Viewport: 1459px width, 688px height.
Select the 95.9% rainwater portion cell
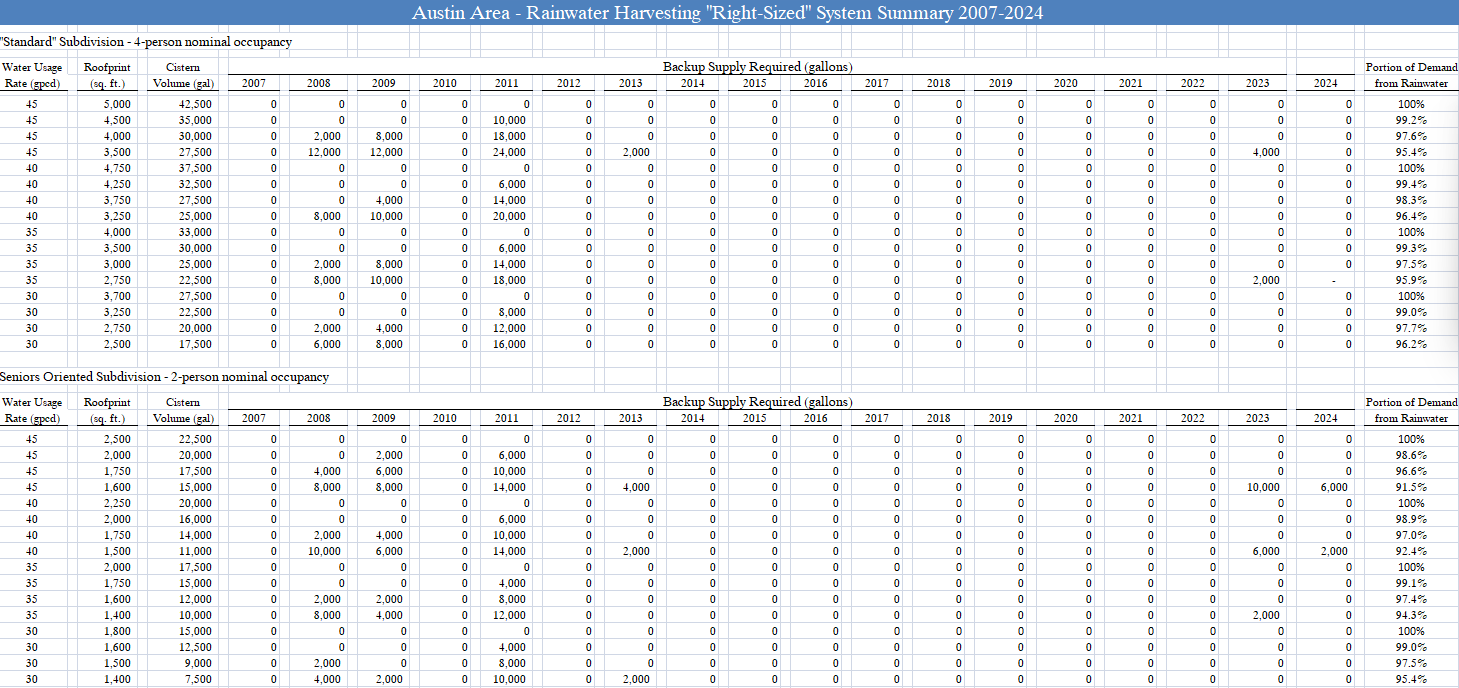[x=1411, y=280]
